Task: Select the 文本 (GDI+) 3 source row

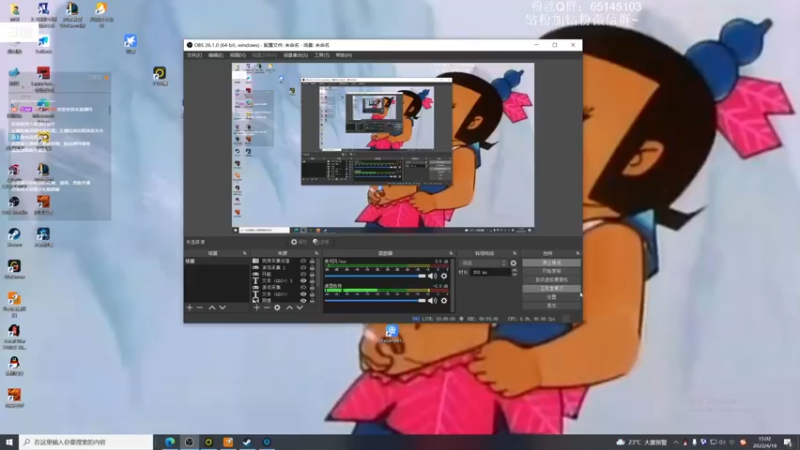Action: click(x=285, y=281)
